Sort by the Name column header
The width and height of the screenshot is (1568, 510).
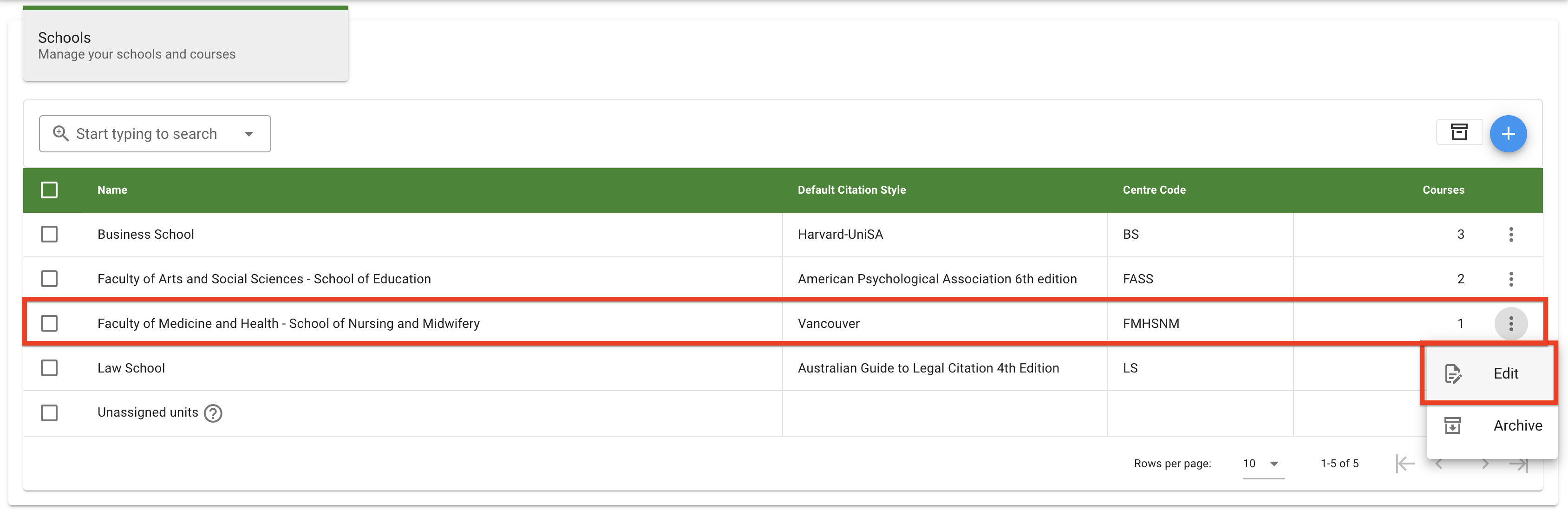tap(112, 190)
